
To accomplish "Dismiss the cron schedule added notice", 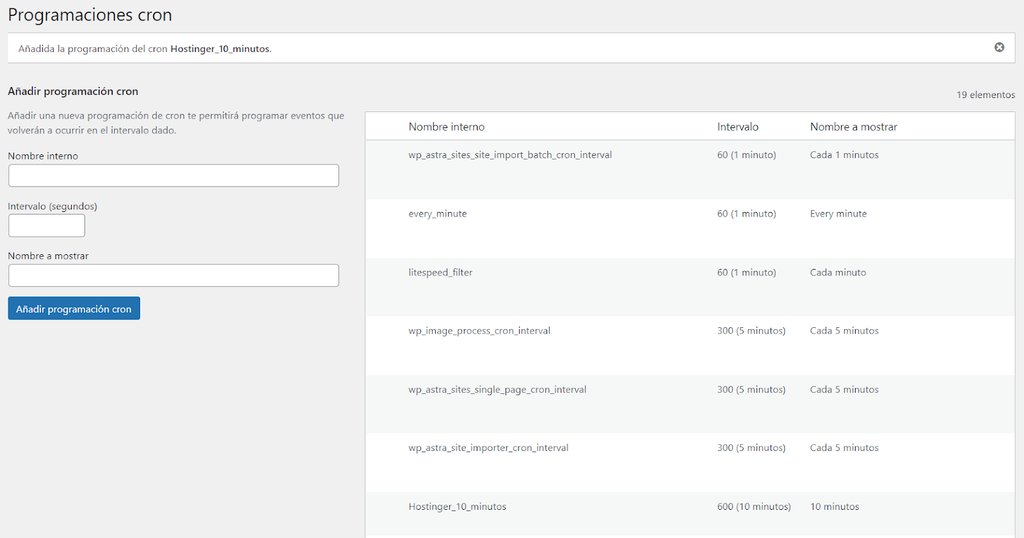I will (999, 47).
